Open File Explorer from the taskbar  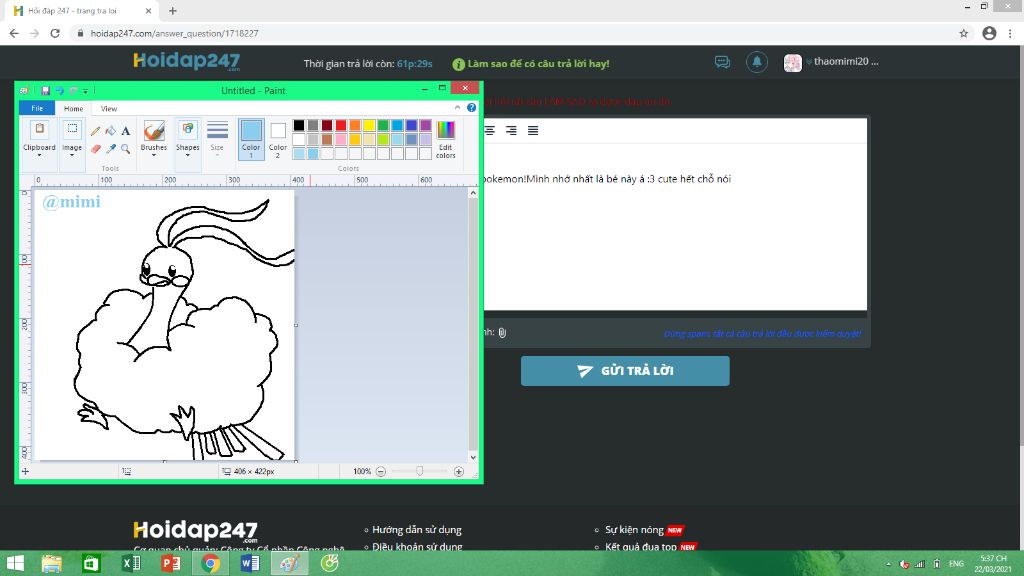(52, 563)
